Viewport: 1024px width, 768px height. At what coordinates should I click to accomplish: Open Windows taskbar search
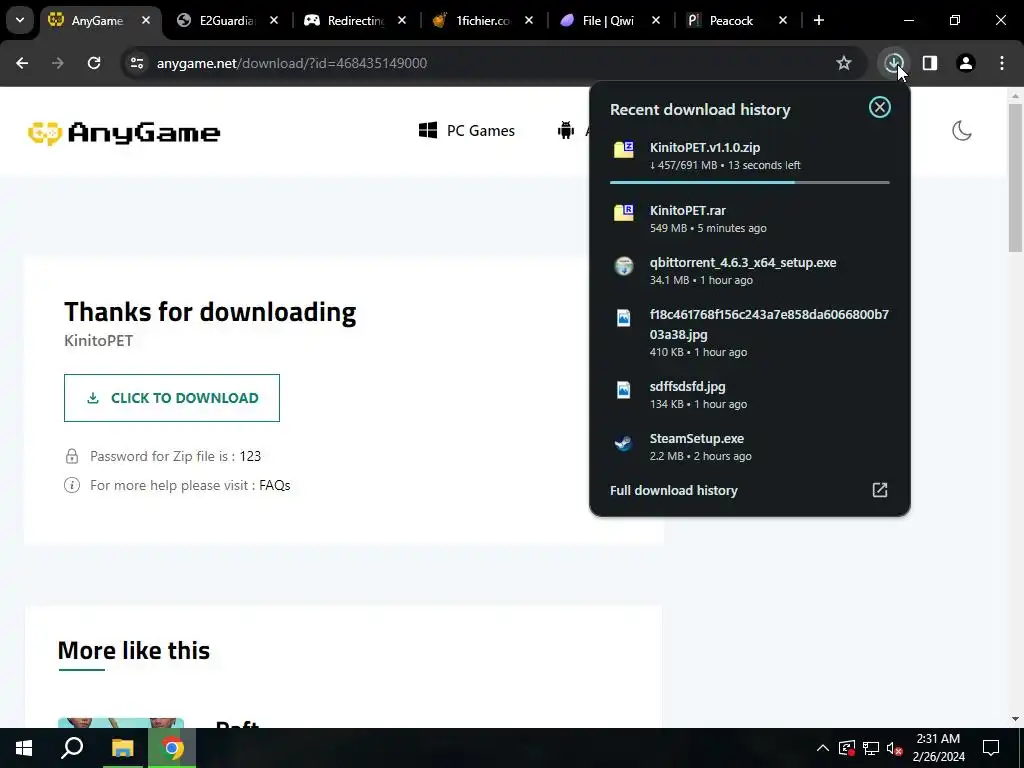point(72,748)
